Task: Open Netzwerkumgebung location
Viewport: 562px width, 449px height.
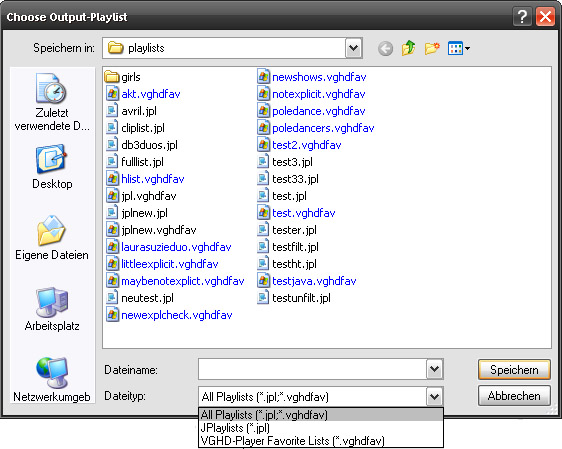Action: (x=52, y=379)
